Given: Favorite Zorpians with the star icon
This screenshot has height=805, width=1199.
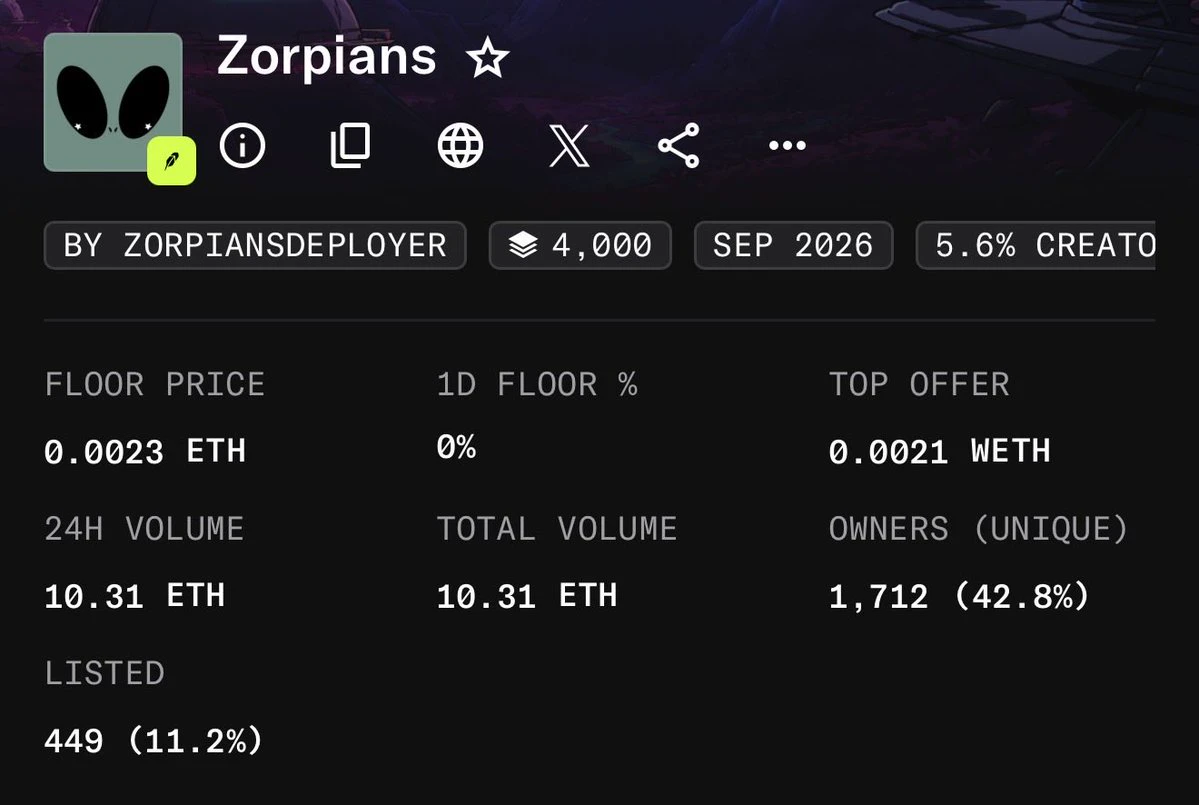Looking at the screenshot, I should coord(487,58).
